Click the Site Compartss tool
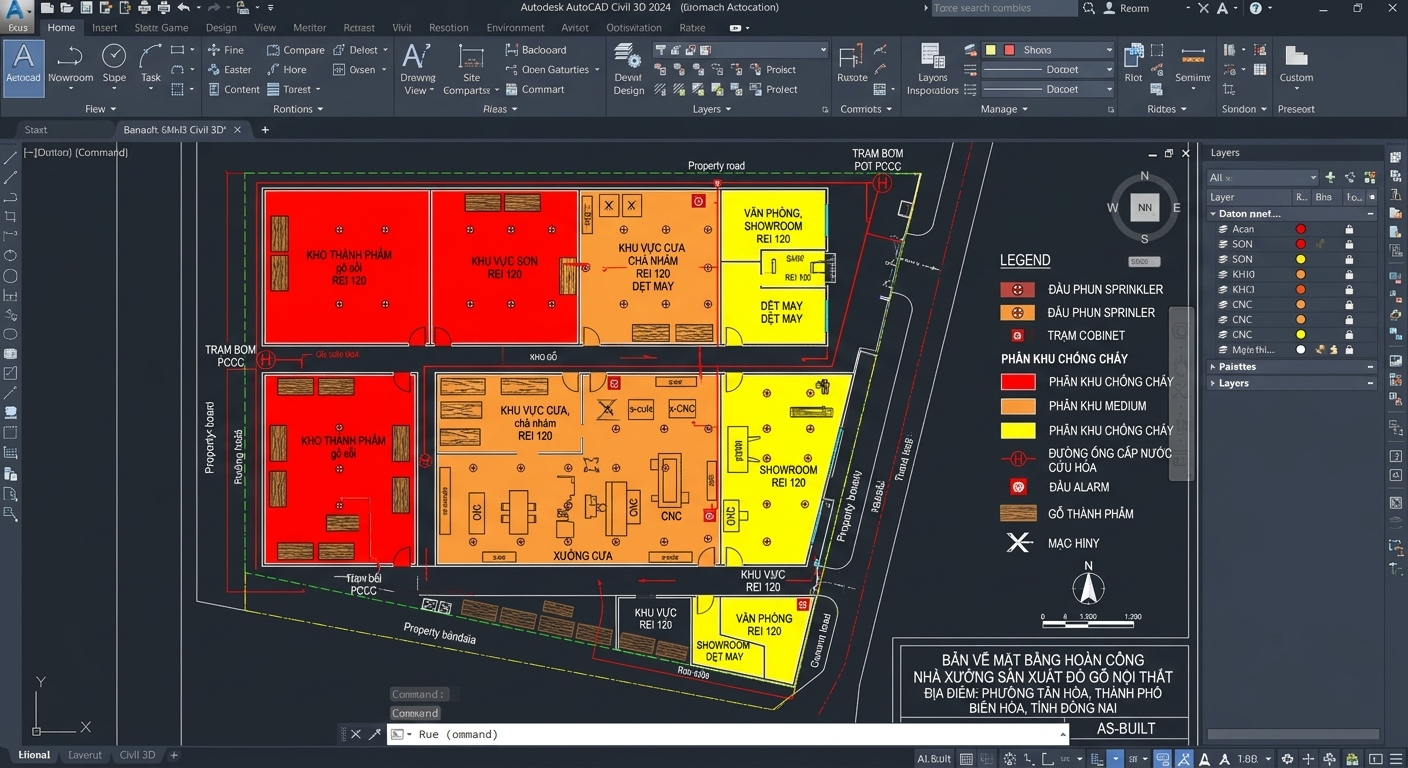The width and height of the screenshot is (1408, 768). click(471, 68)
